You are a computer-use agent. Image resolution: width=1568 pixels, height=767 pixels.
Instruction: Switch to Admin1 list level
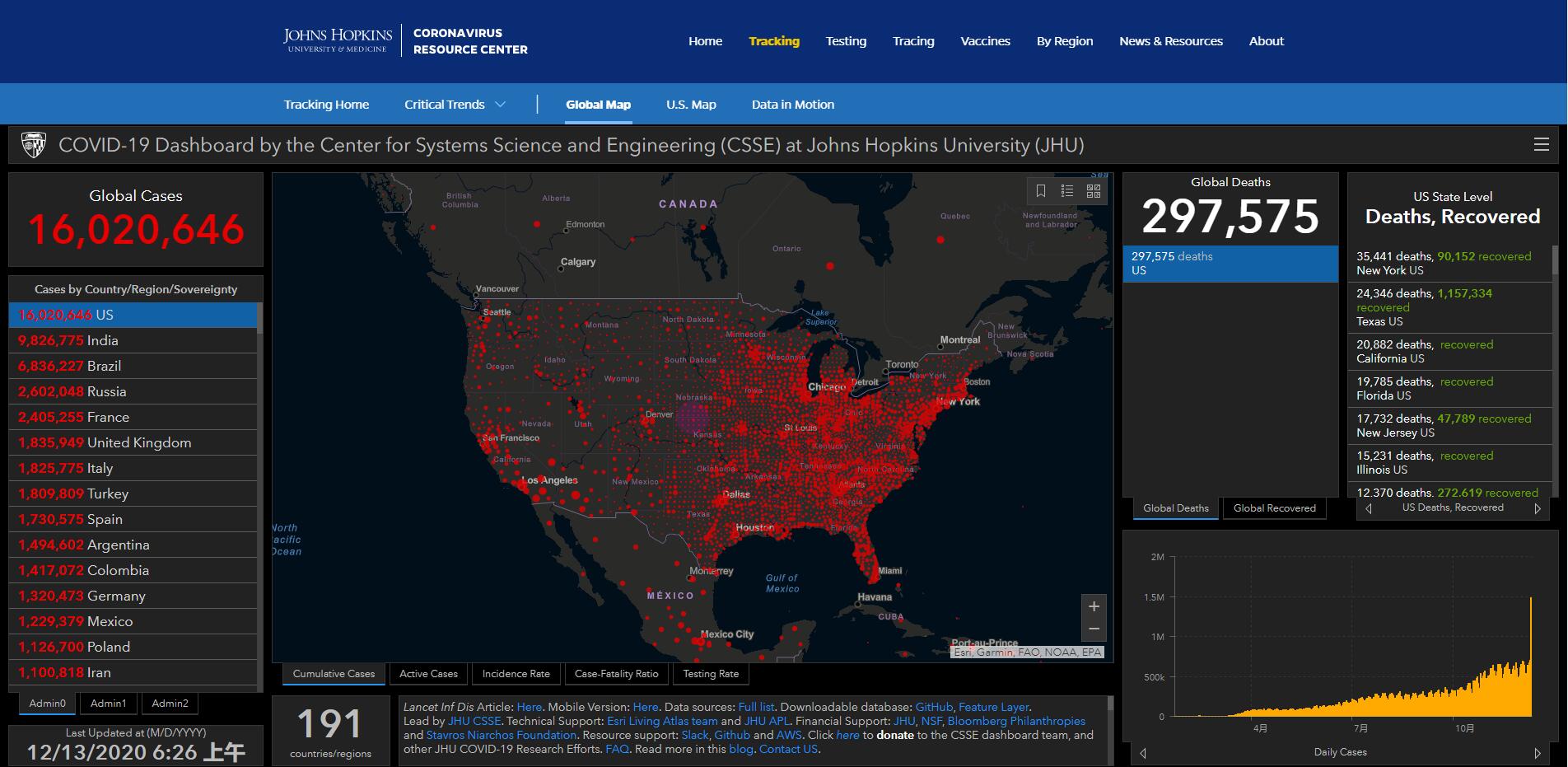pos(109,704)
